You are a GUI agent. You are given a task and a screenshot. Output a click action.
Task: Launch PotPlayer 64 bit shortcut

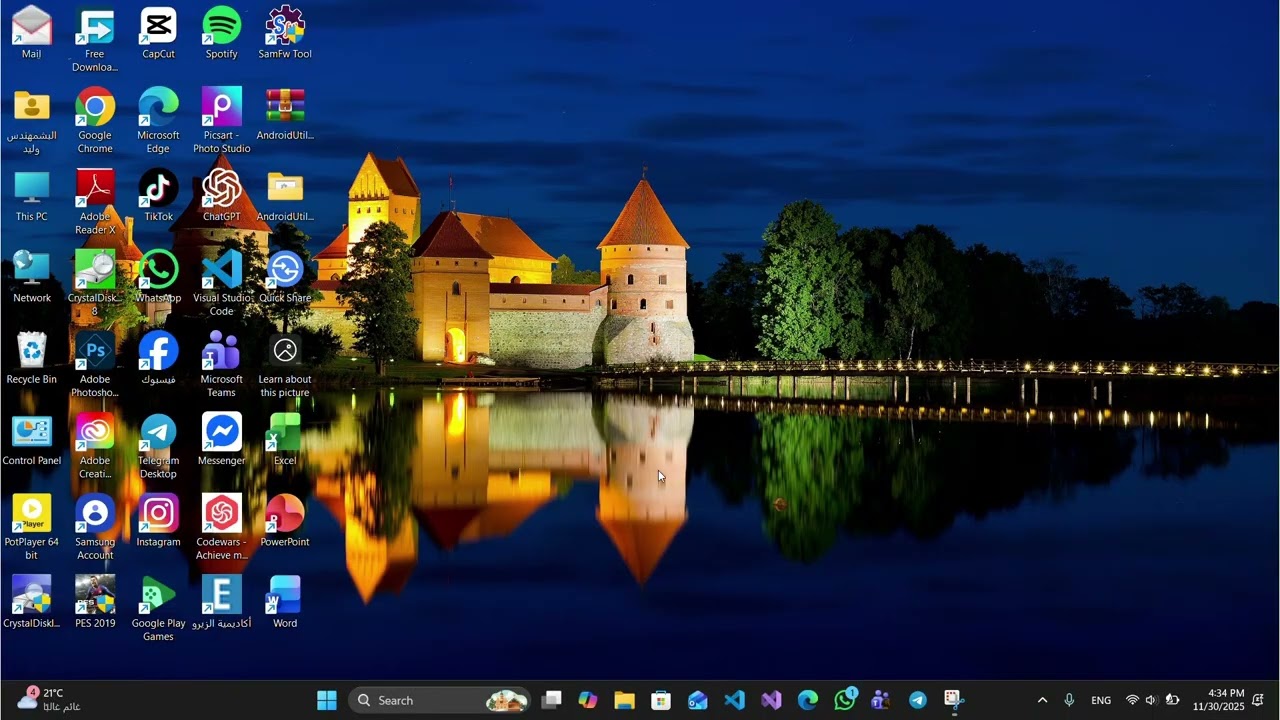tap(31, 528)
